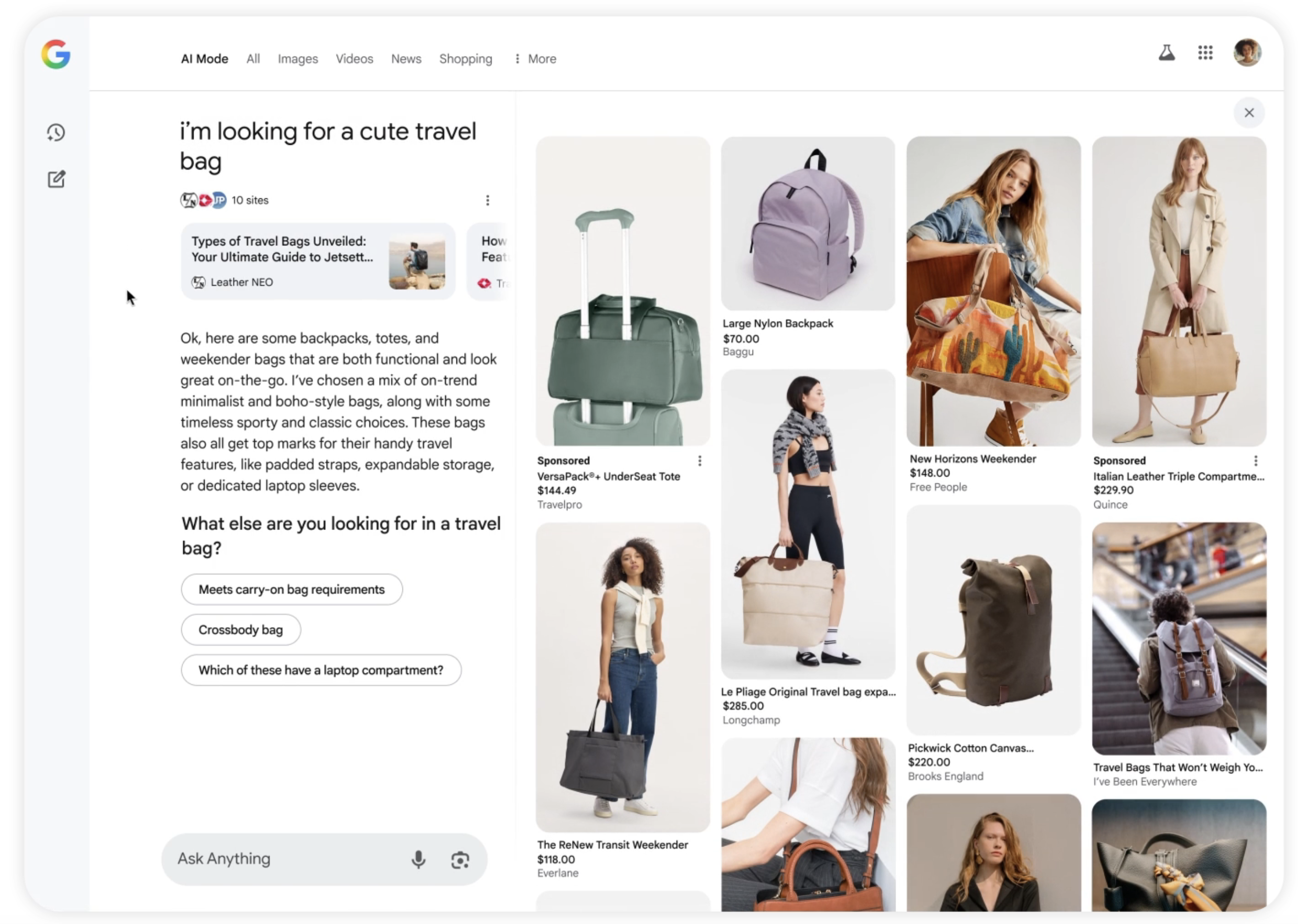
Task: Click the Google logo
Action: 56,54
